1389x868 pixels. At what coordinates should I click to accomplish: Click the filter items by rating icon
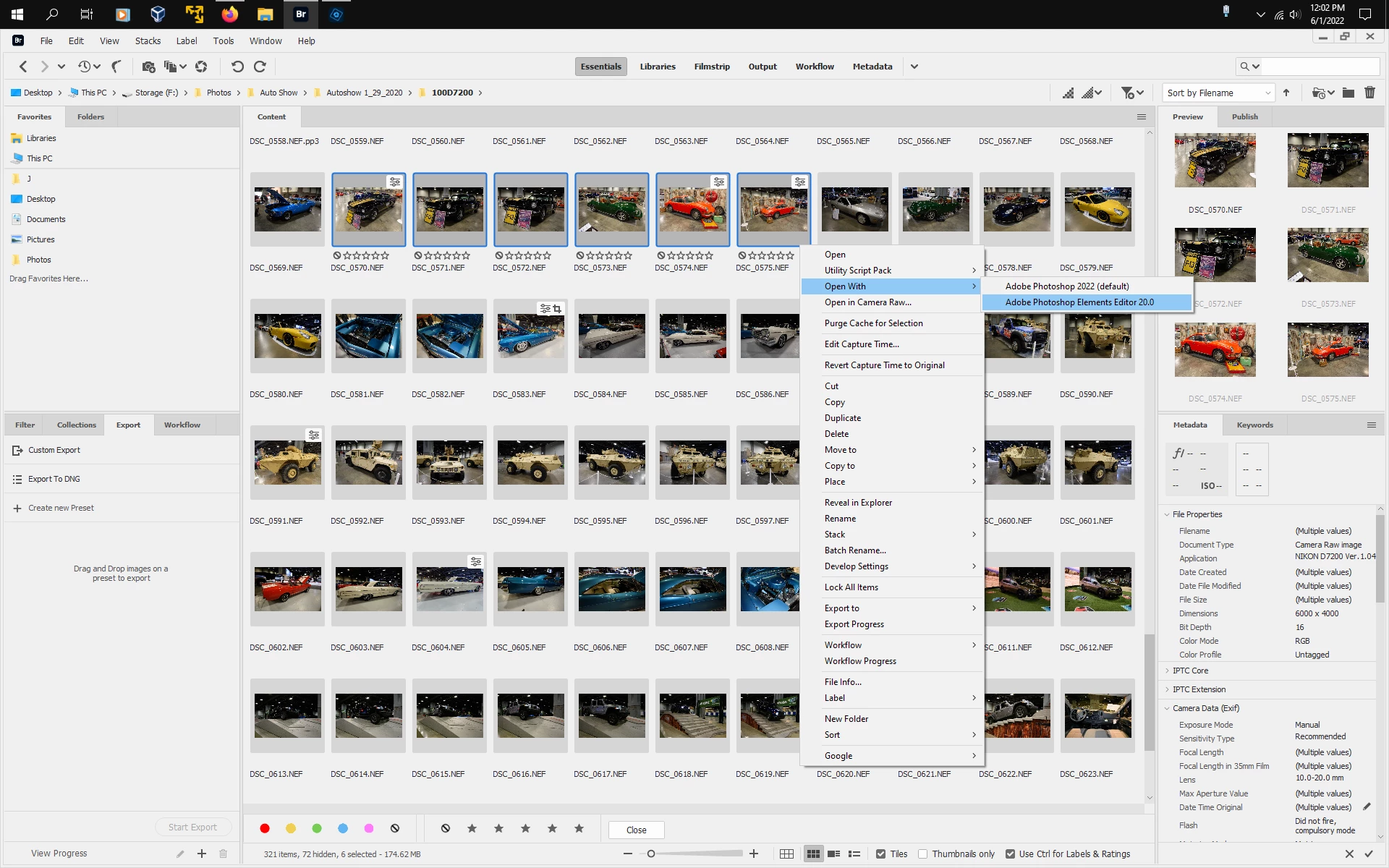pos(1127,93)
